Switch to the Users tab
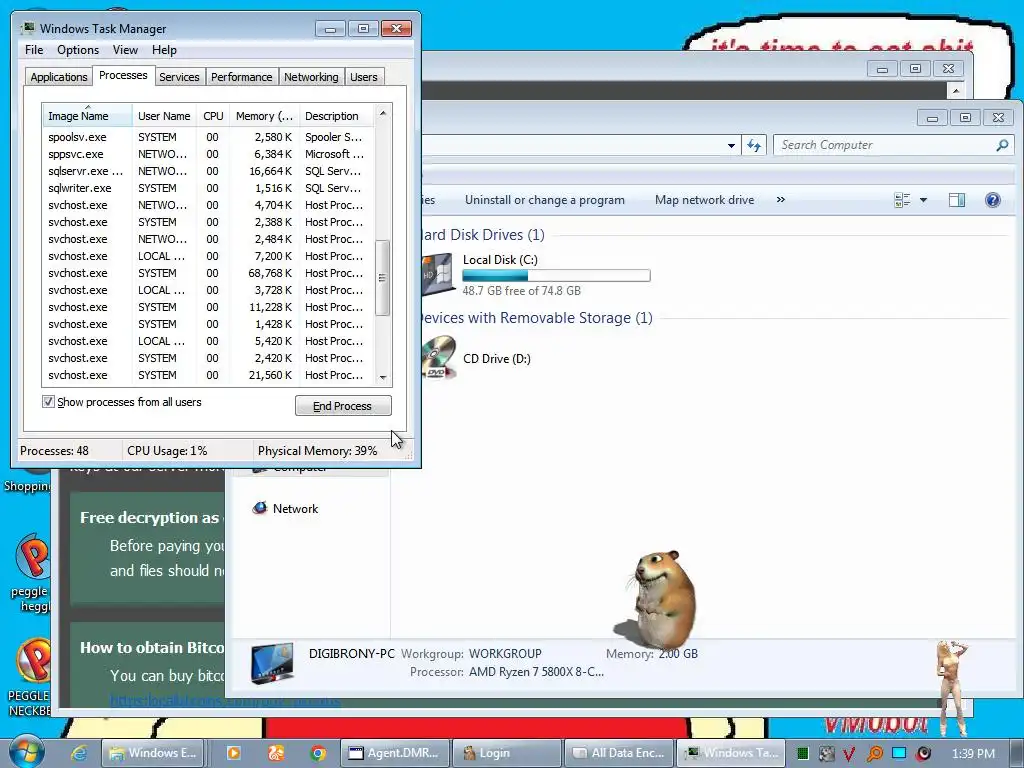Image resolution: width=1024 pixels, height=768 pixels. [364, 76]
